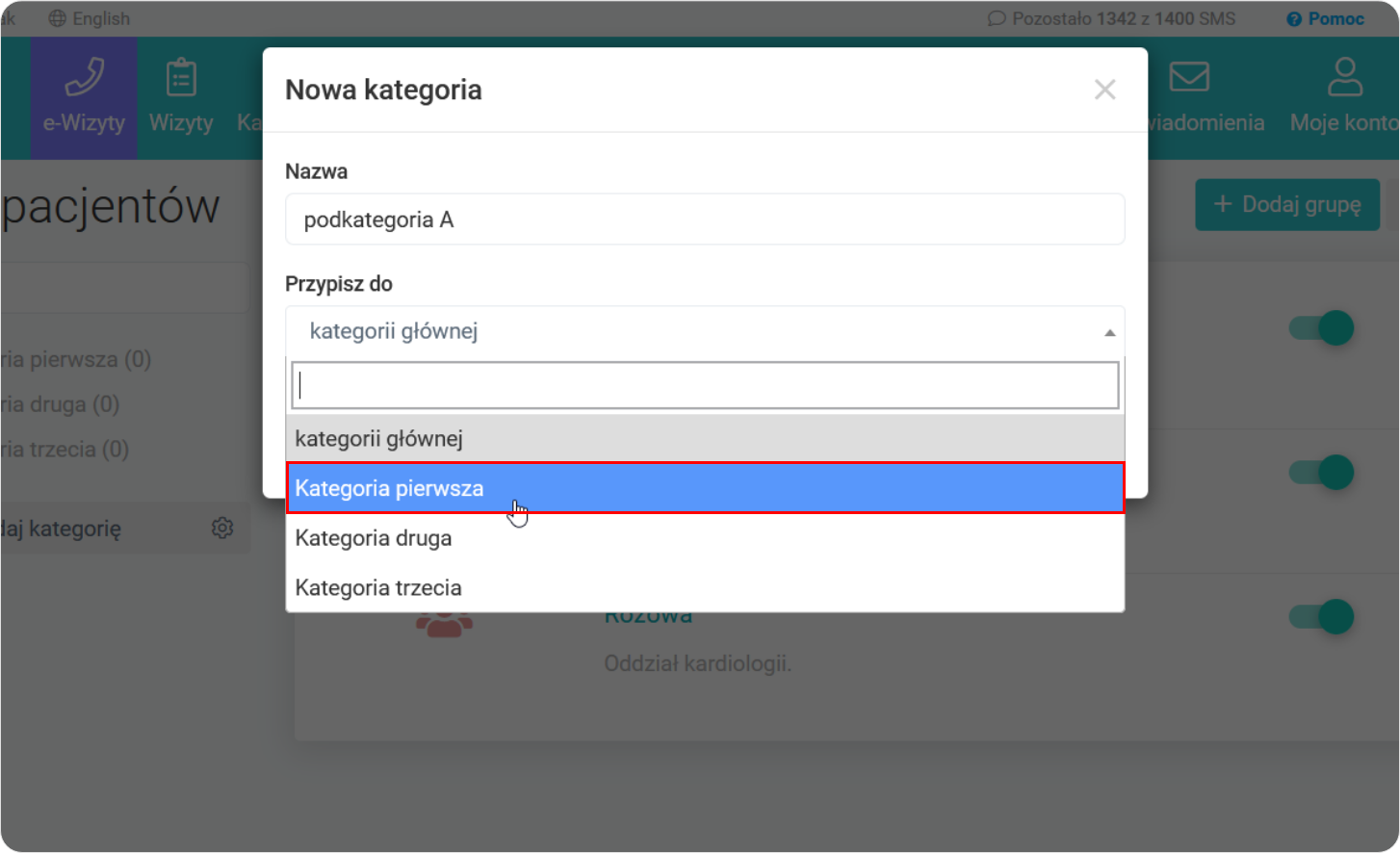Viewport: 1400px width, 853px height.
Task: Open Moje konto user icon
Action: [1345, 77]
